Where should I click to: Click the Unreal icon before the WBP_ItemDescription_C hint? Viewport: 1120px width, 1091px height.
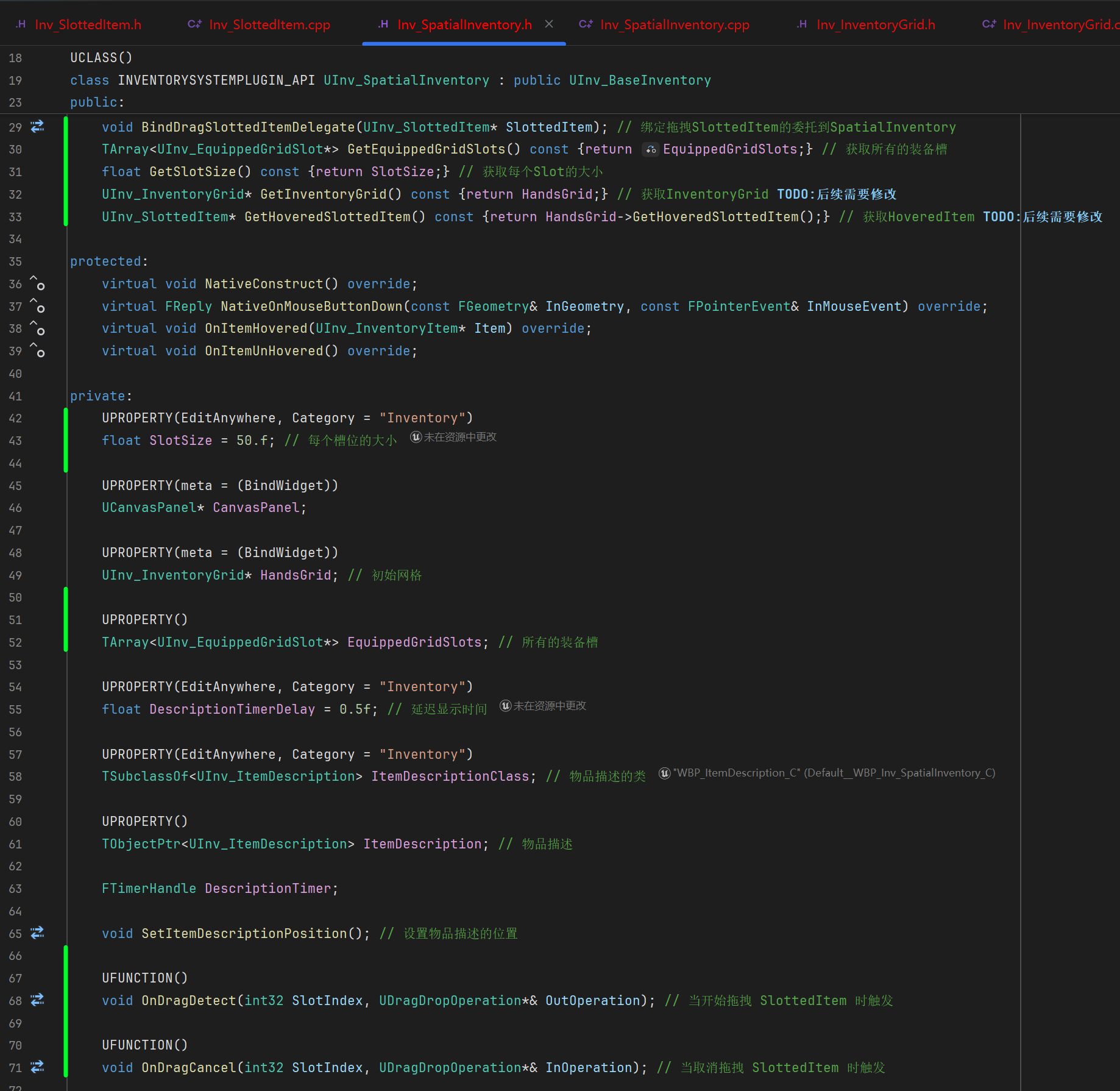coord(664,773)
